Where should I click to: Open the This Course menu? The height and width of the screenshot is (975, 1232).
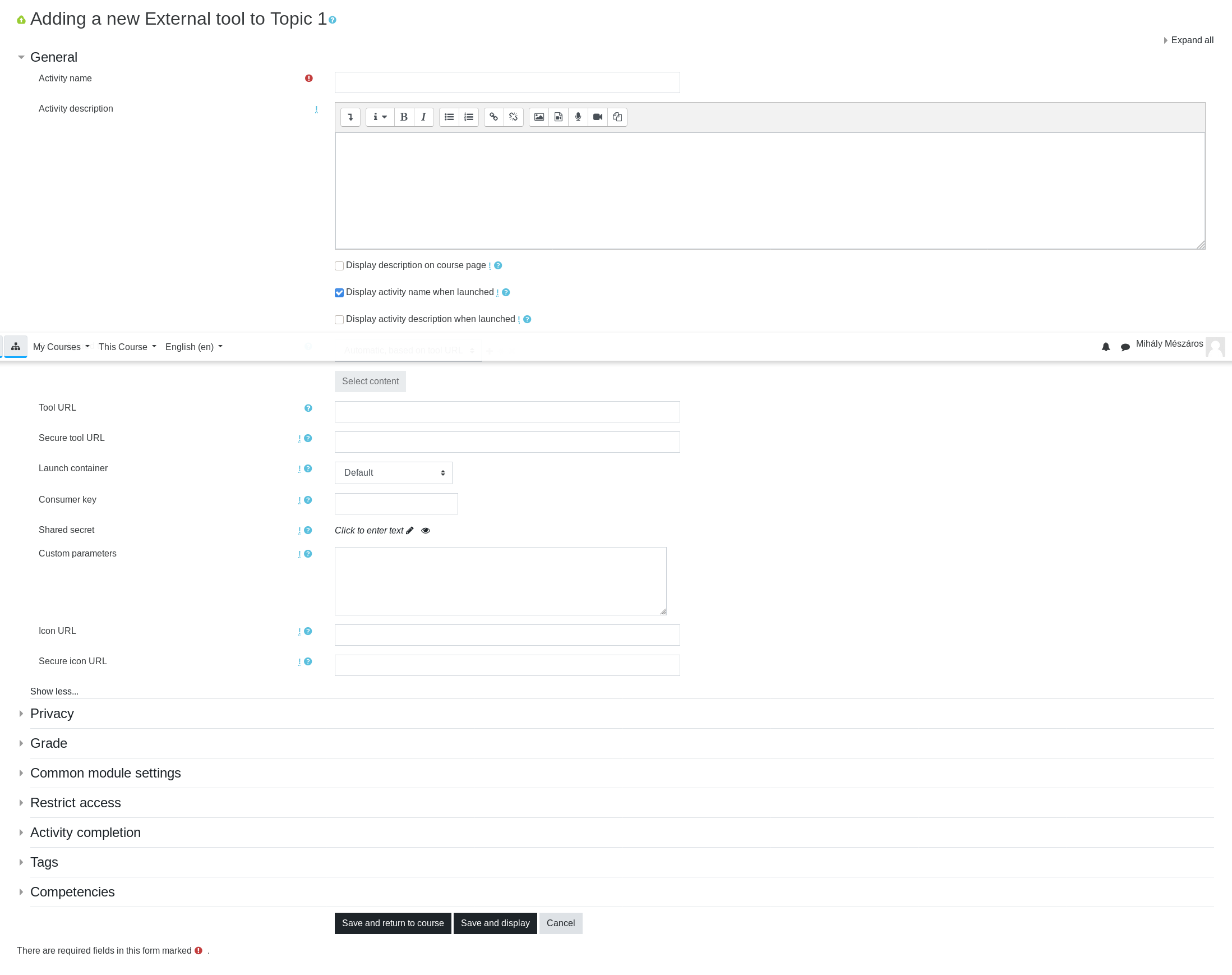coord(126,347)
